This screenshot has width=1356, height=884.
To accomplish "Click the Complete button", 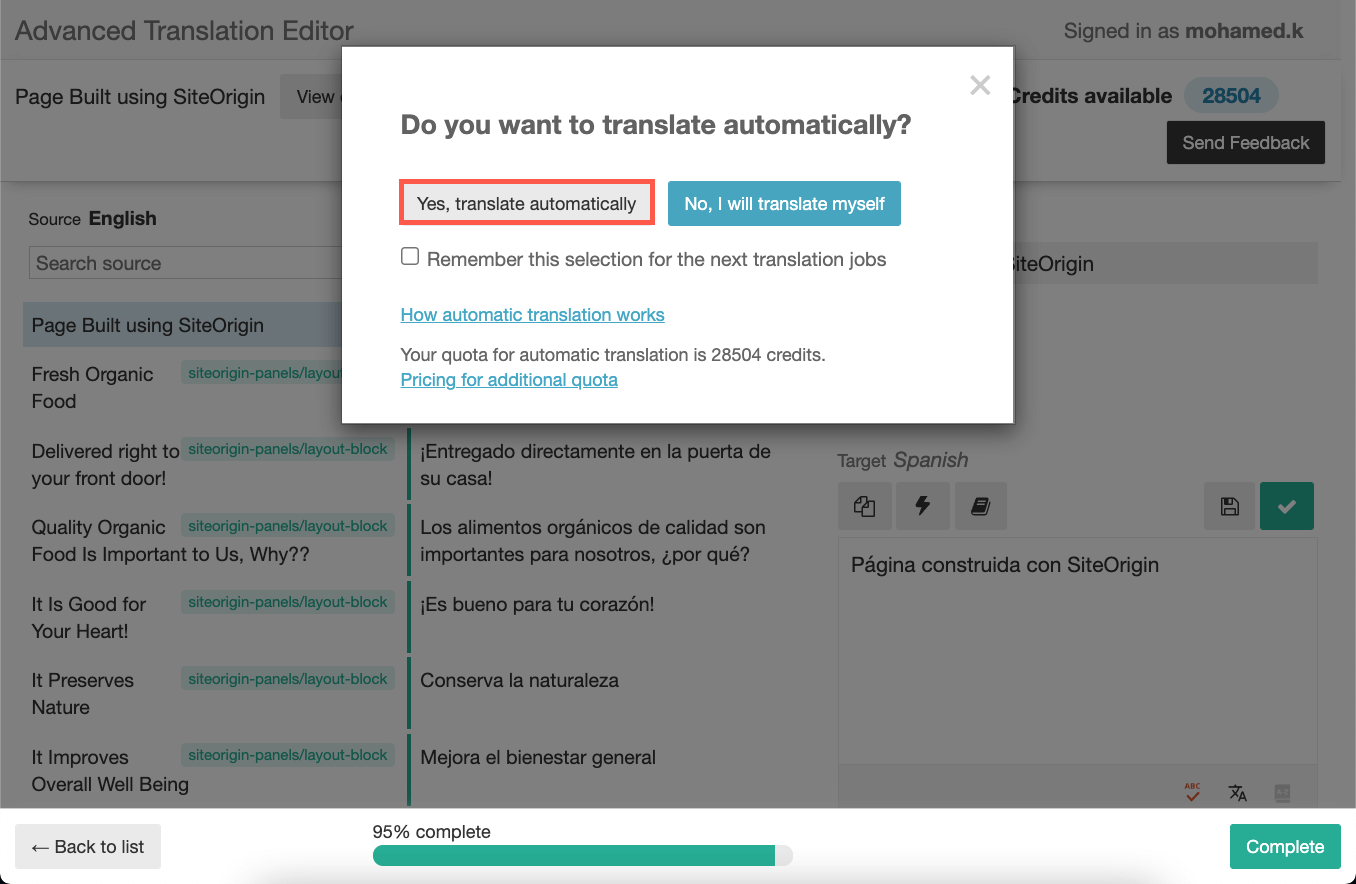I will click(1285, 846).
